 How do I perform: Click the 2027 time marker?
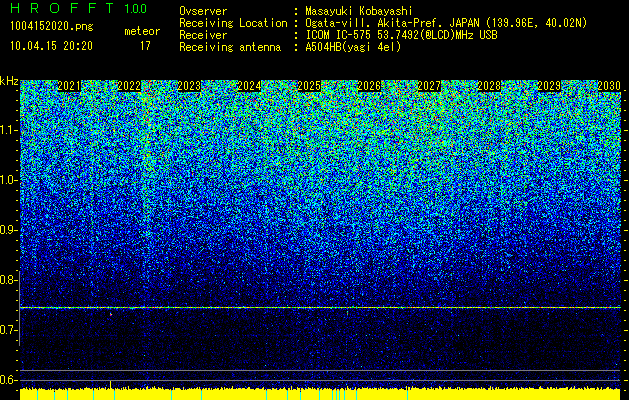429,86
